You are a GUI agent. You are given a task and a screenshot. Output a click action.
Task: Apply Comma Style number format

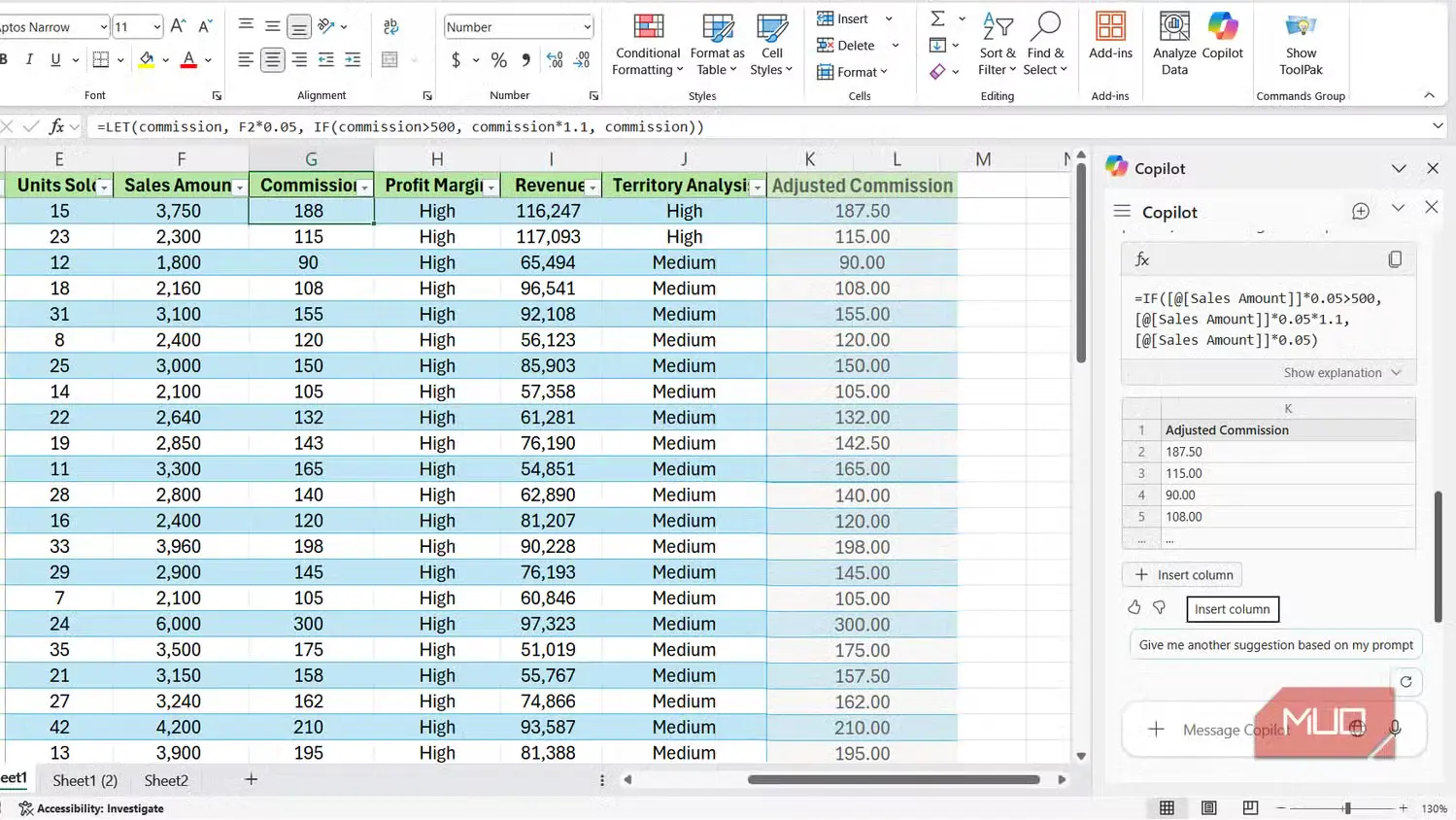coord(525,60)
